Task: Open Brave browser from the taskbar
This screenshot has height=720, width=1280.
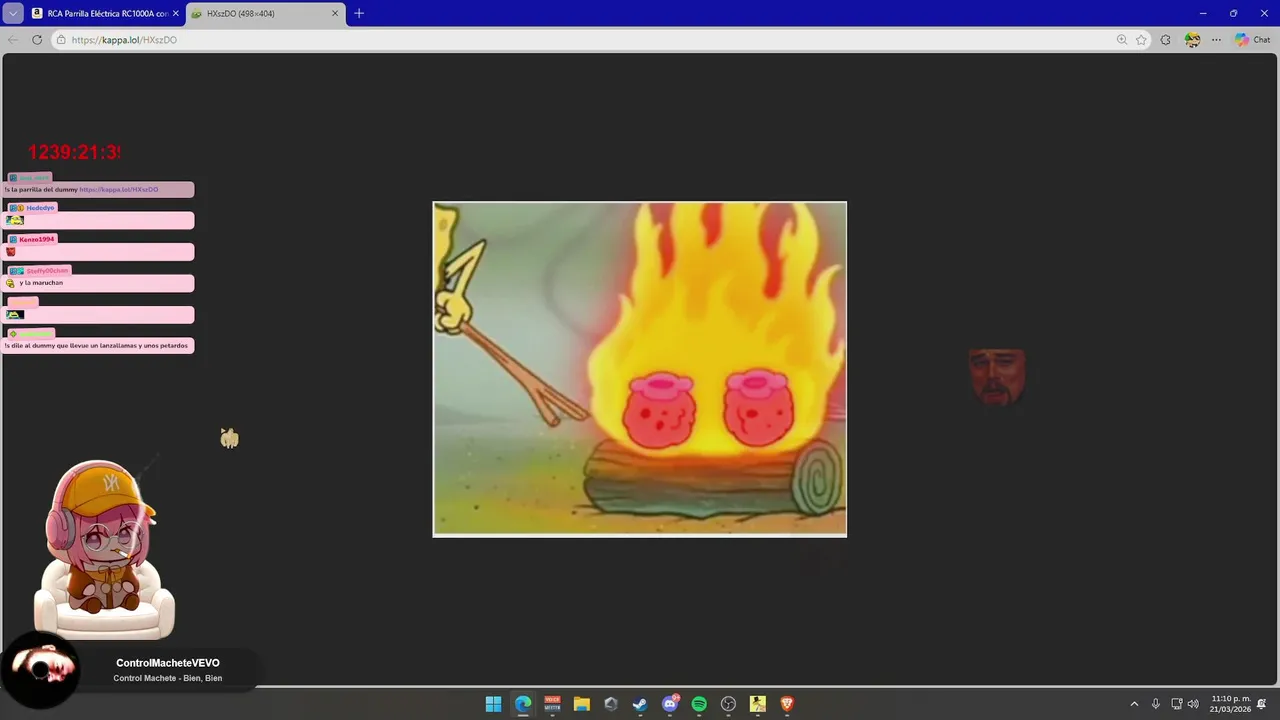Action: [x=787, y=704]
